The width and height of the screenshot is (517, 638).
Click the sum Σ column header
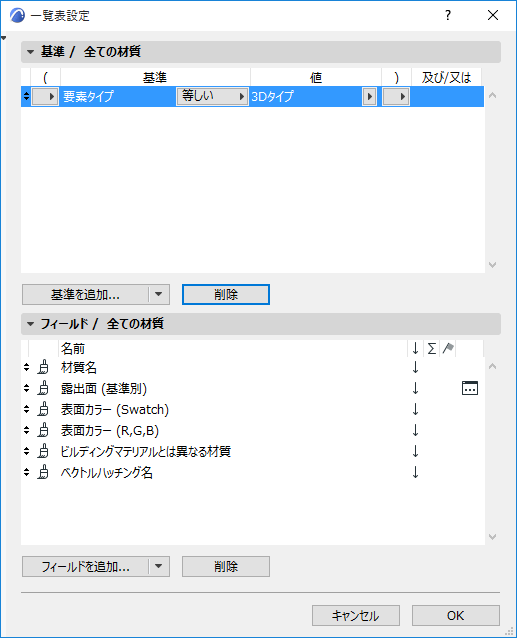(432, 348)
